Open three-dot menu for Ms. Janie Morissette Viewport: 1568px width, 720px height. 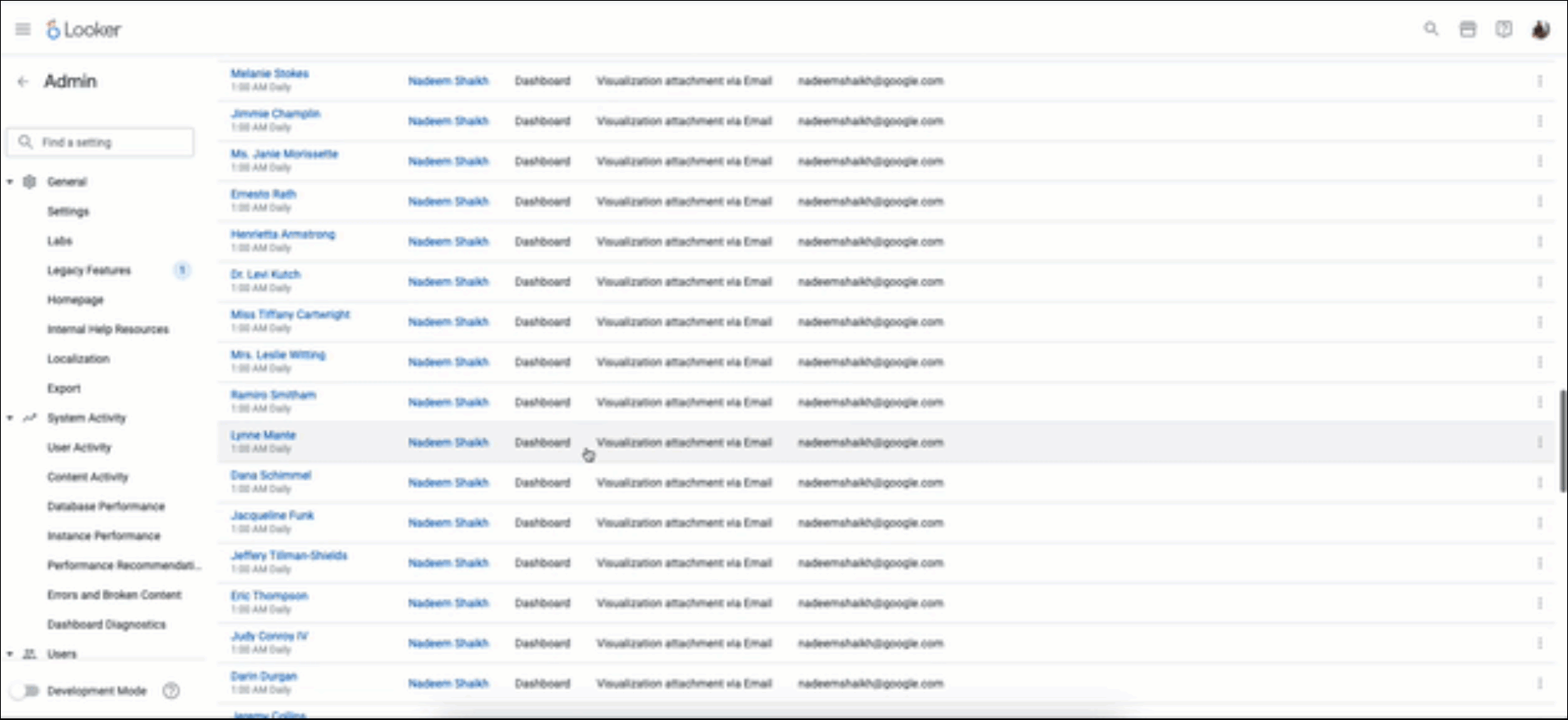[x=1539, y=161]
